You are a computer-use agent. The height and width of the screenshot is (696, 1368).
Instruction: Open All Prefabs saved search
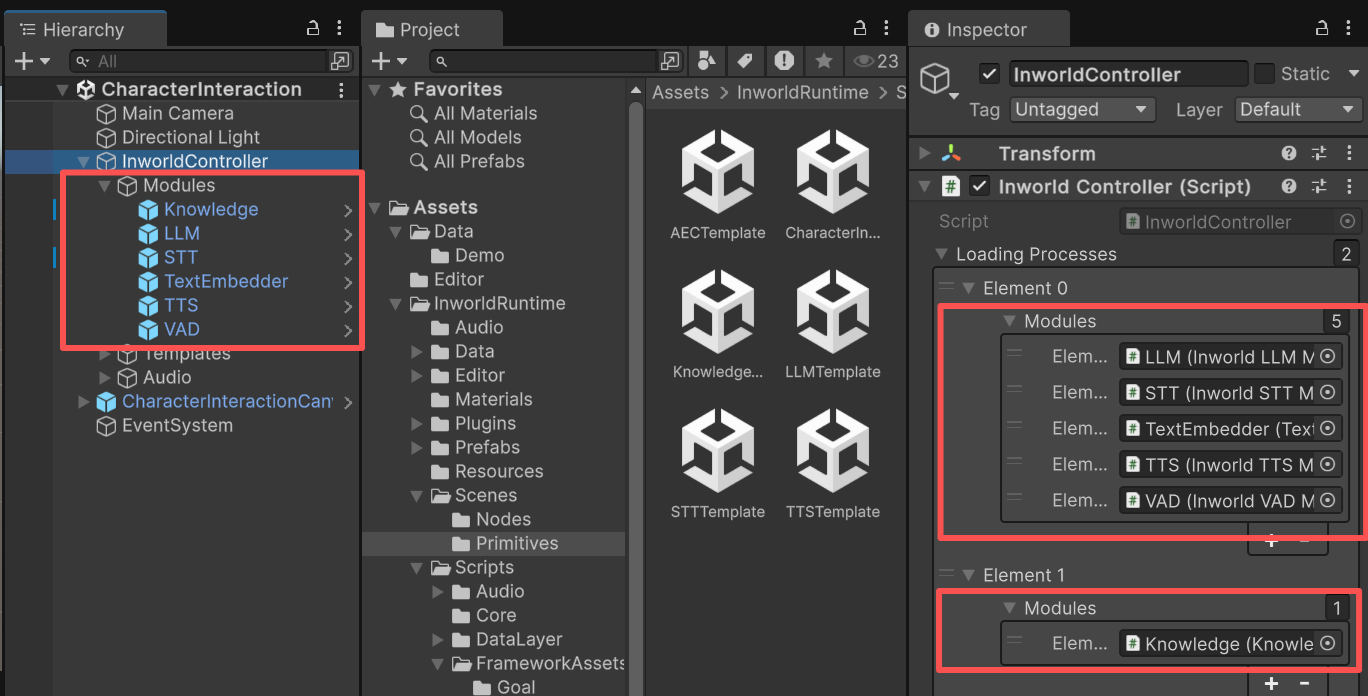coord(479,161)
